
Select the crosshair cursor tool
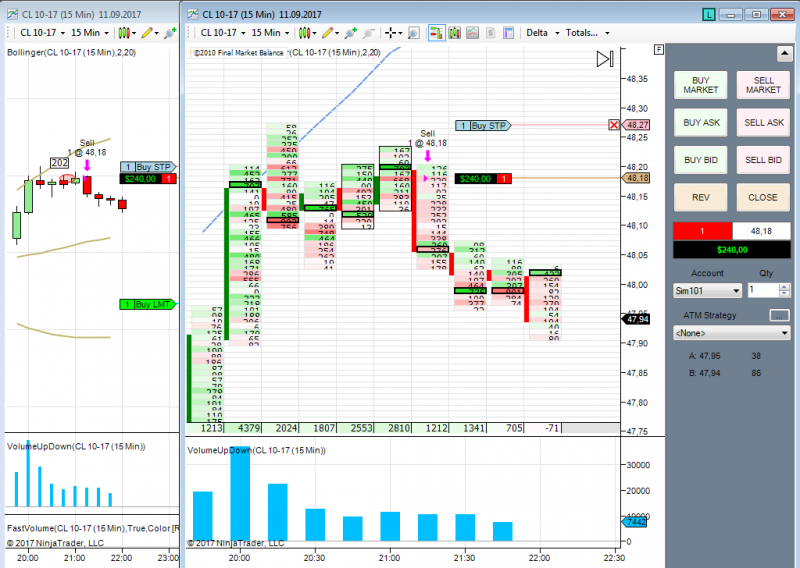tap(390, 33)
